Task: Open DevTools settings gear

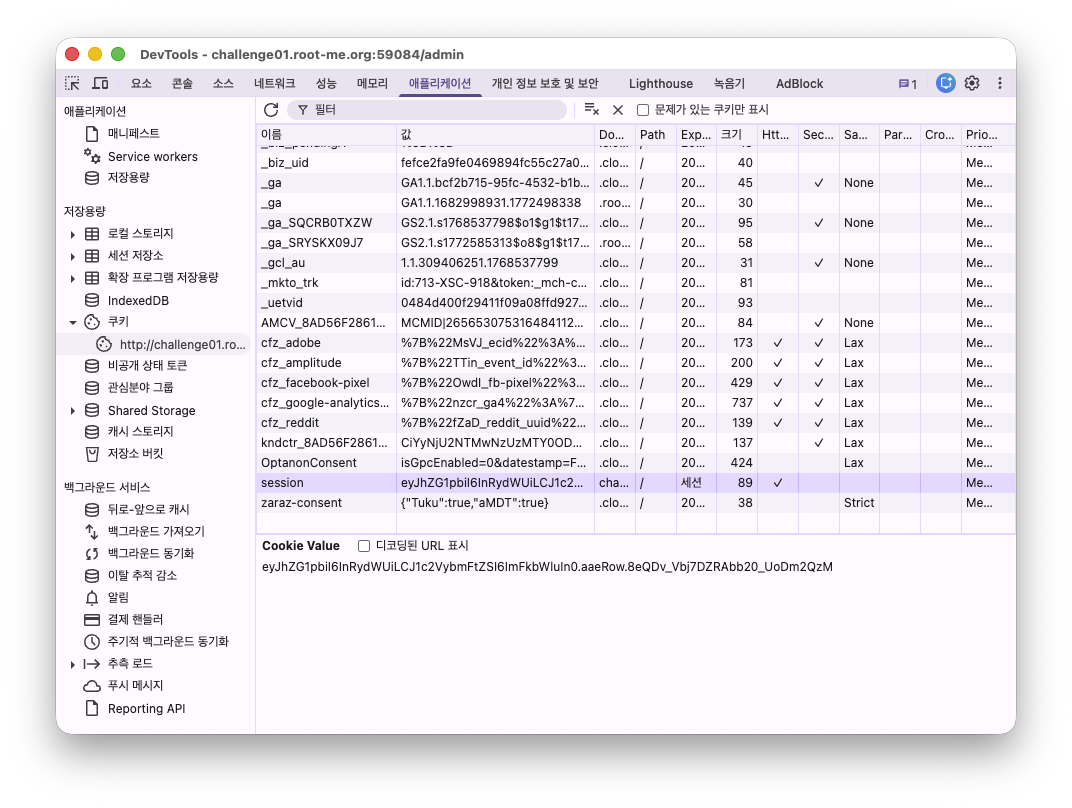Action: point(972,83)
